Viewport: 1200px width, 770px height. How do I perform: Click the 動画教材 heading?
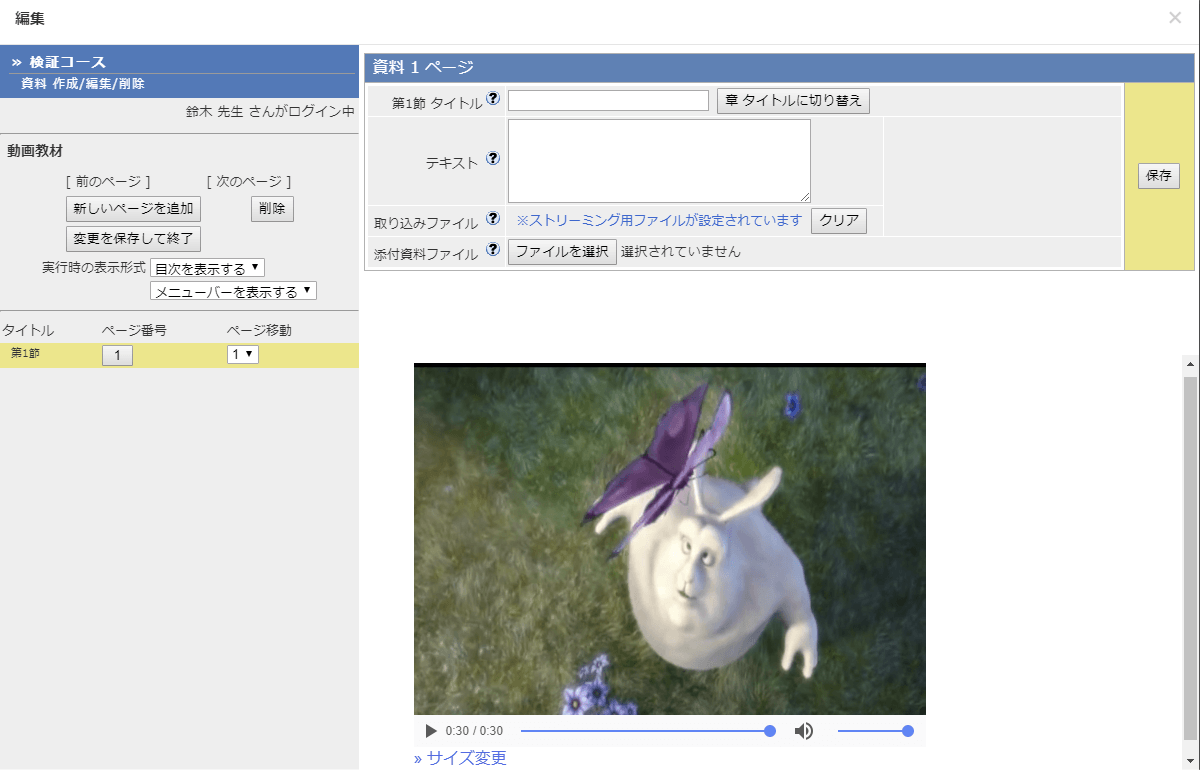click(x=35, y=151)
